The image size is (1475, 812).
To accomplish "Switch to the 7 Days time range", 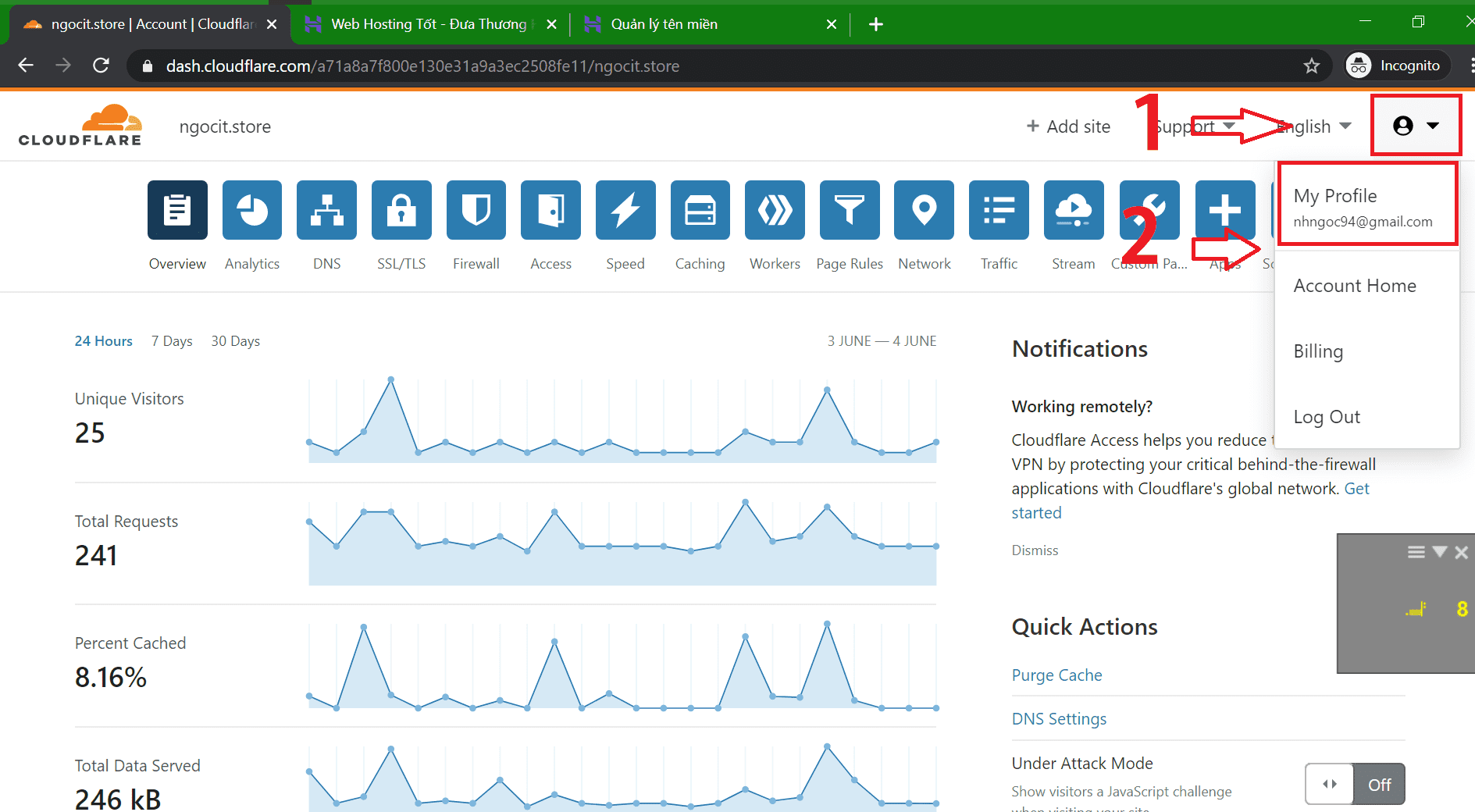I will point(172,341).
